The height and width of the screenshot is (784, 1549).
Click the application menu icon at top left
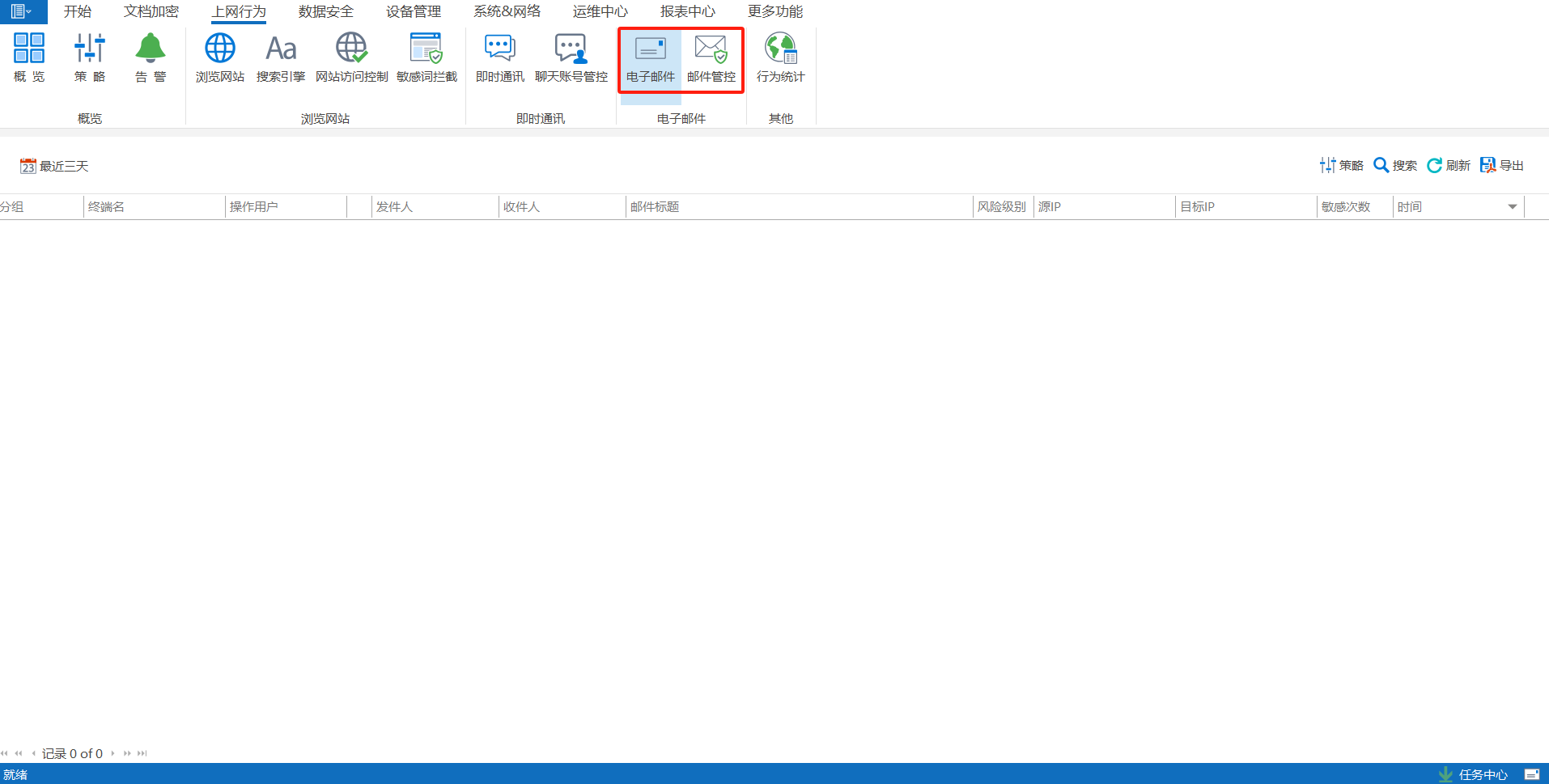pos(22,11)
